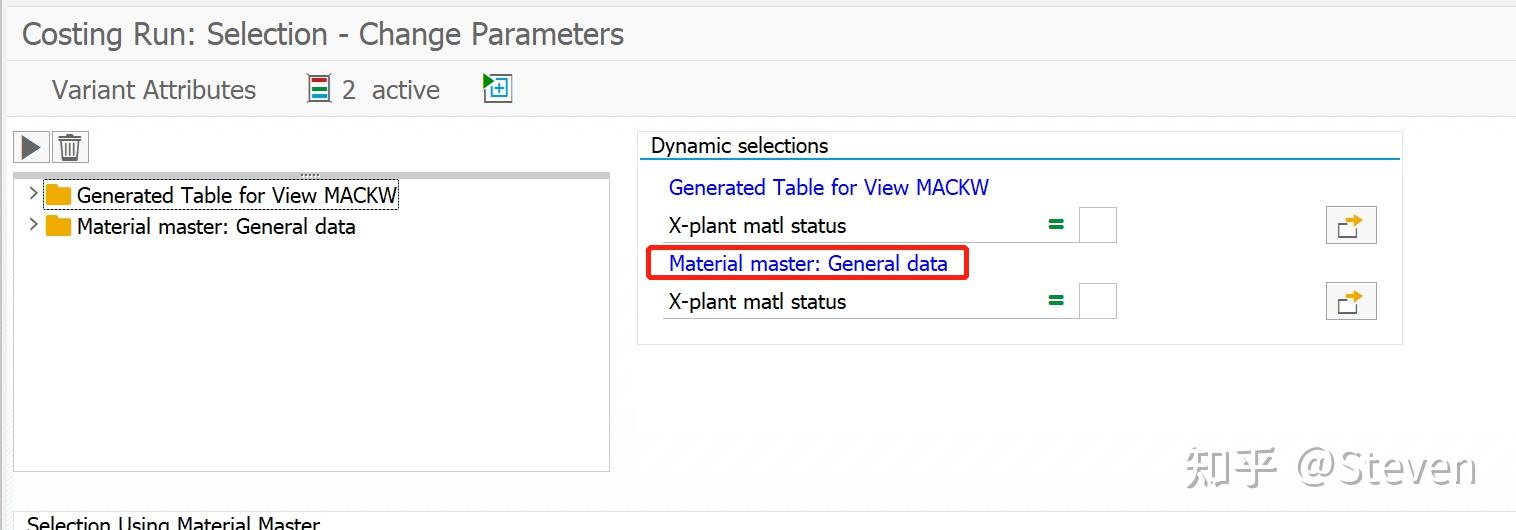Open multiple selection for Material master X-plant status
The width and height of the screenshot is (1516, 530).
[1350, 302]
